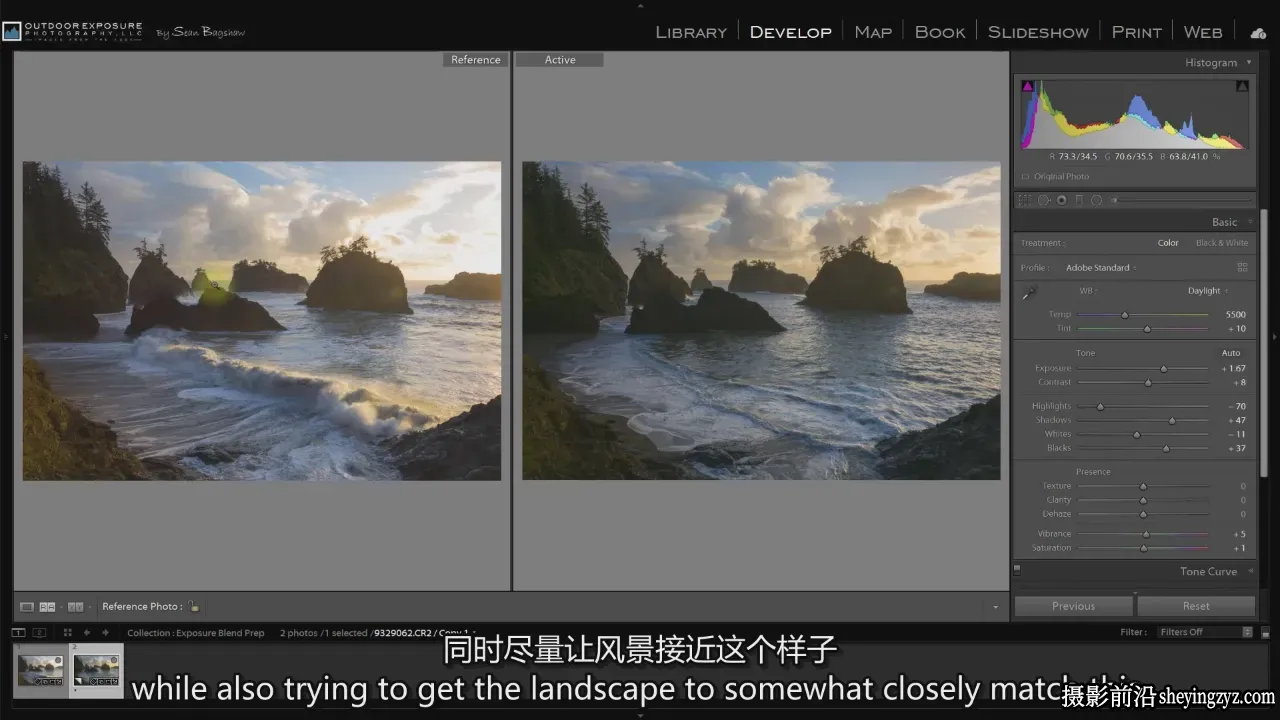Click the Active photo image
The image size is (1280, 720).
tap(761, 321)
